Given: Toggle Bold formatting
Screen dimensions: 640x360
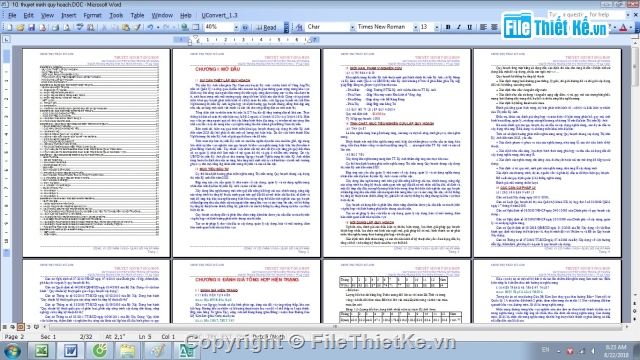Looking at the screenshot, I should [448, 27].
